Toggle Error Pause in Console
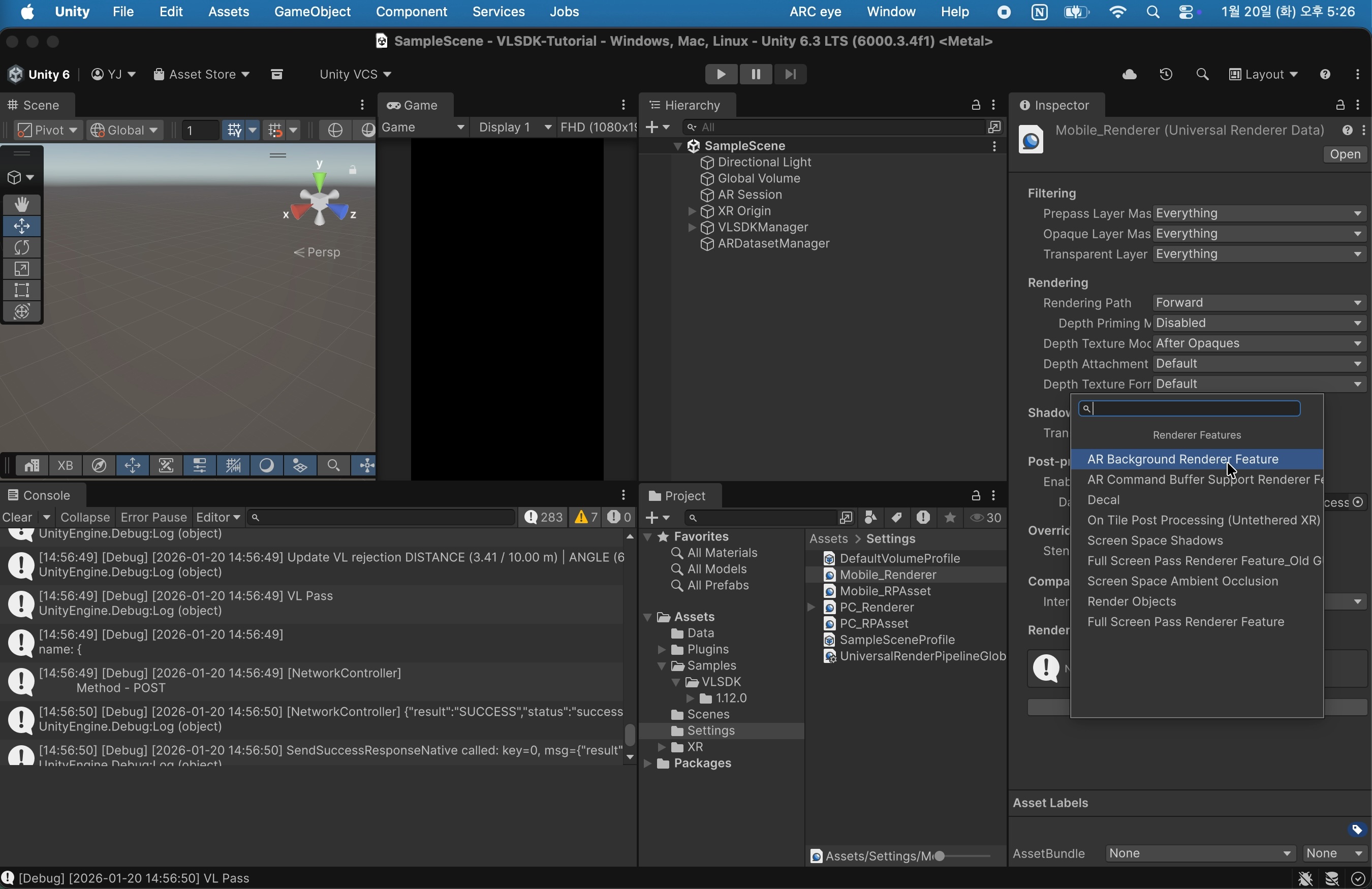 (153, 517)
